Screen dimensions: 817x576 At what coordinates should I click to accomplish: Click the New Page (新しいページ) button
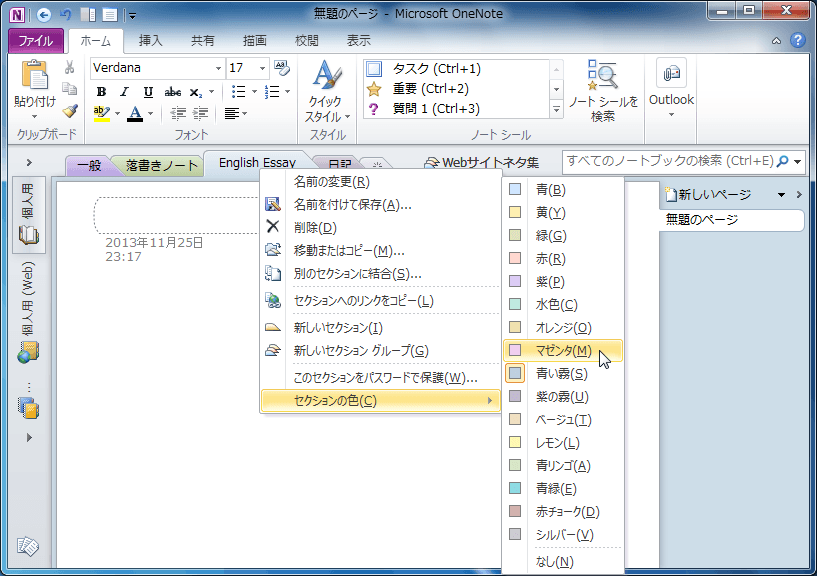pyautogui.click(x=708, y=195)
